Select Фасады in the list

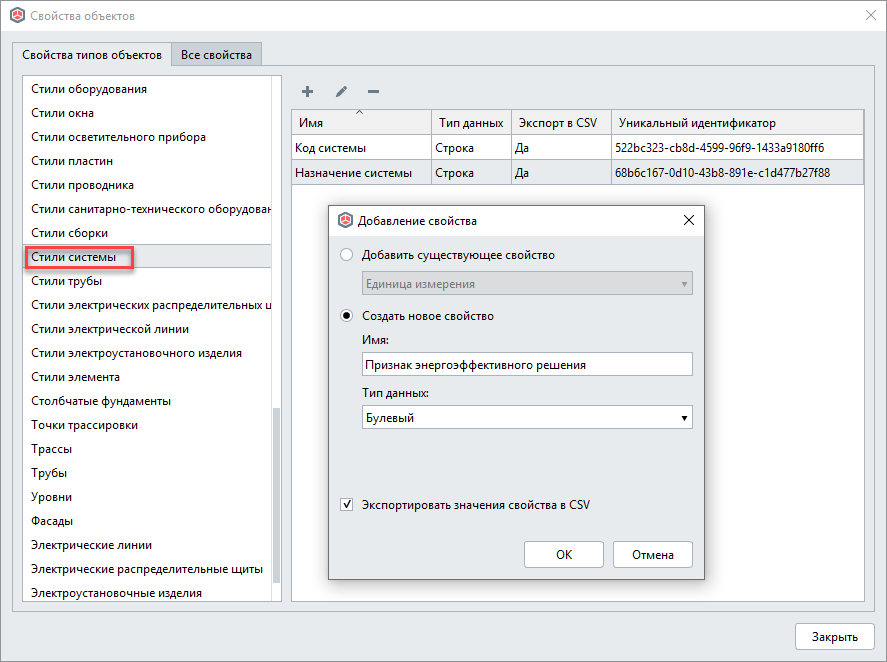tap(147, 521)
